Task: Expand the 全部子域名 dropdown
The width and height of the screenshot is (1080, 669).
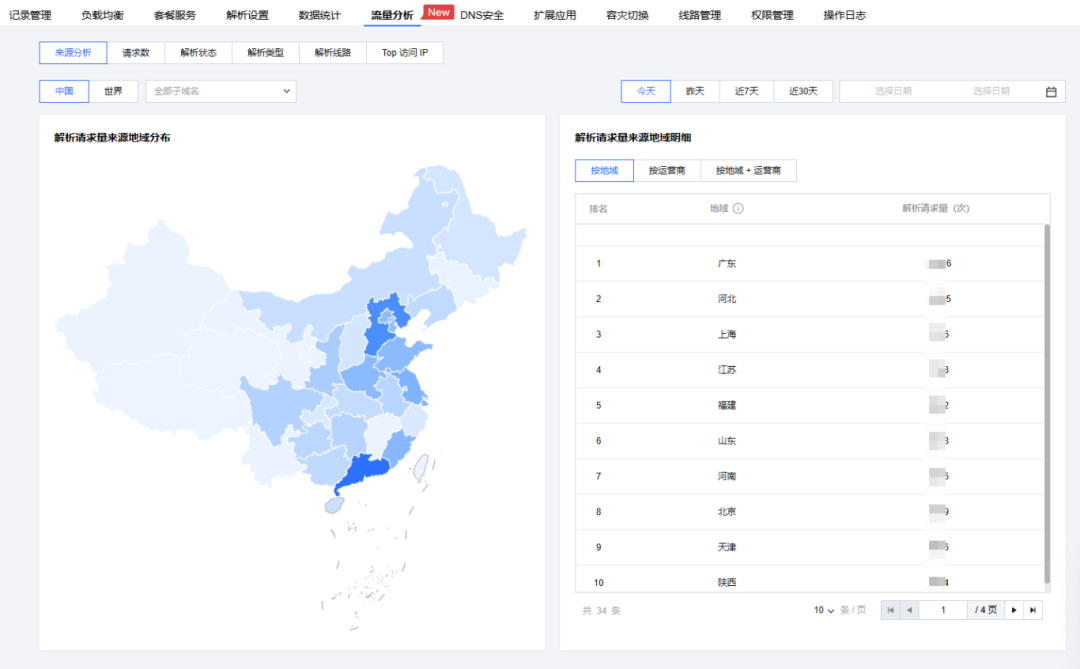Action: 221,91
